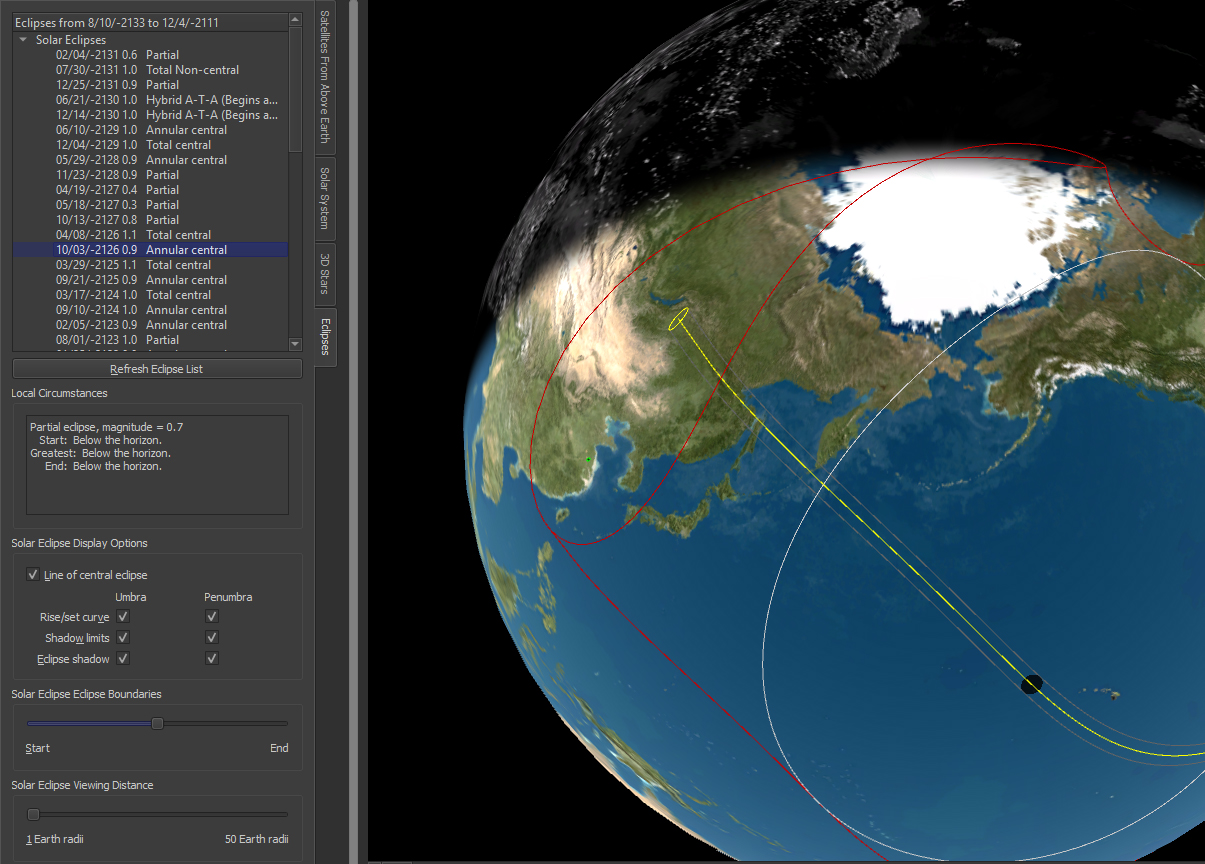Toggle Umbra Shadow limits checkbox
The image size is (1205, 864).
(123, 638)
